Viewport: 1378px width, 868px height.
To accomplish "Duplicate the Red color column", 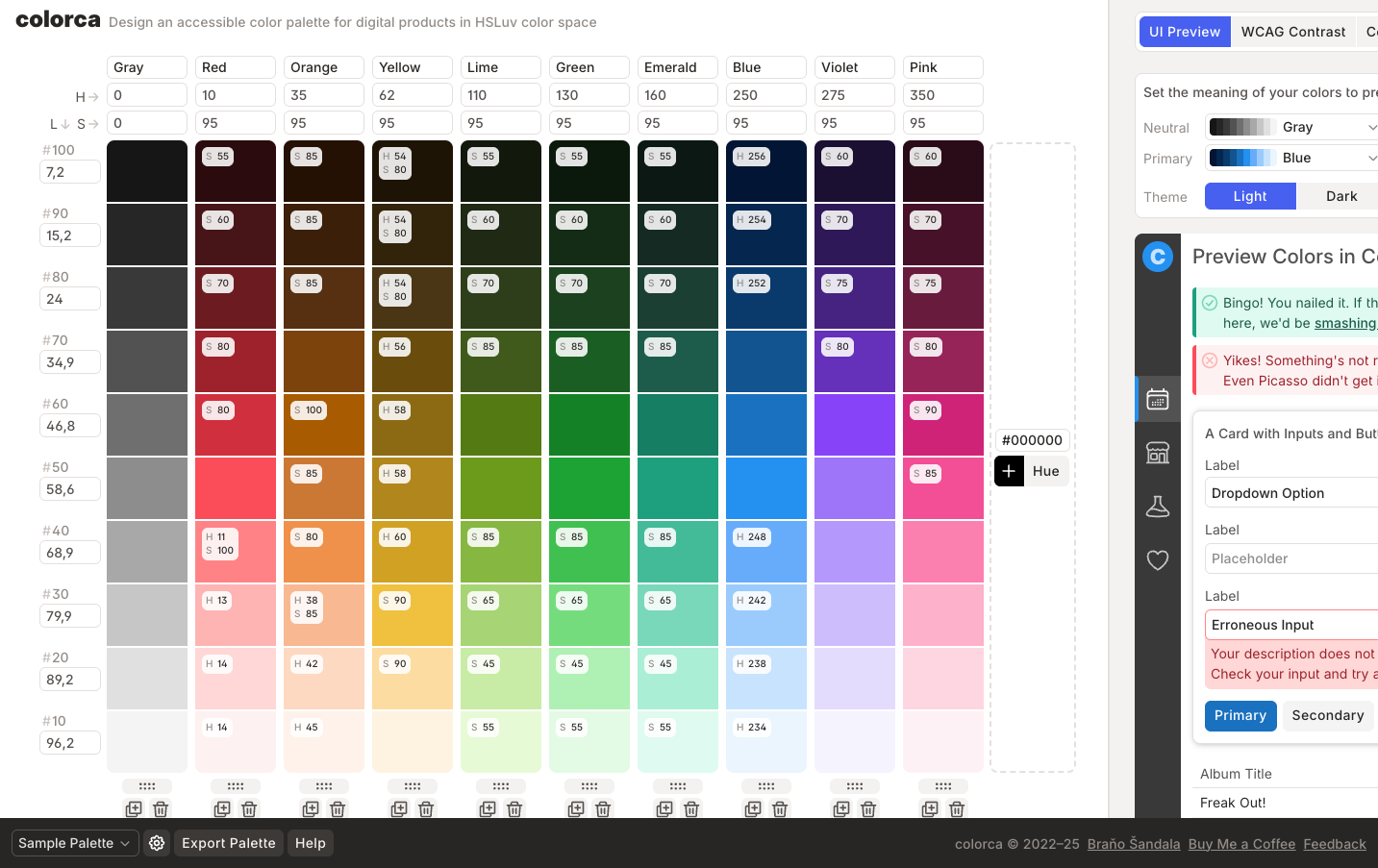I will pos(222,809).
